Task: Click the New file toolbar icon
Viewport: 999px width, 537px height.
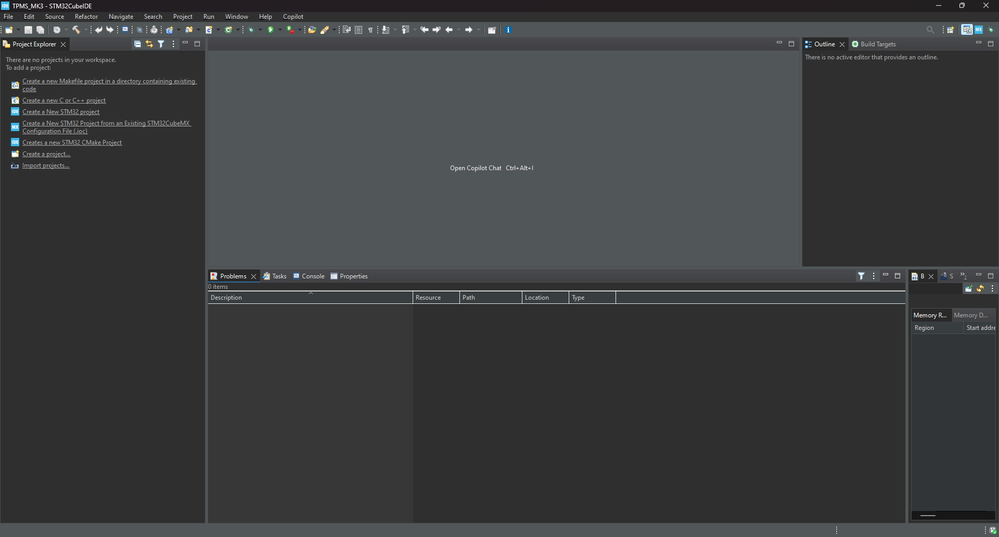Action: click(8, 30)
